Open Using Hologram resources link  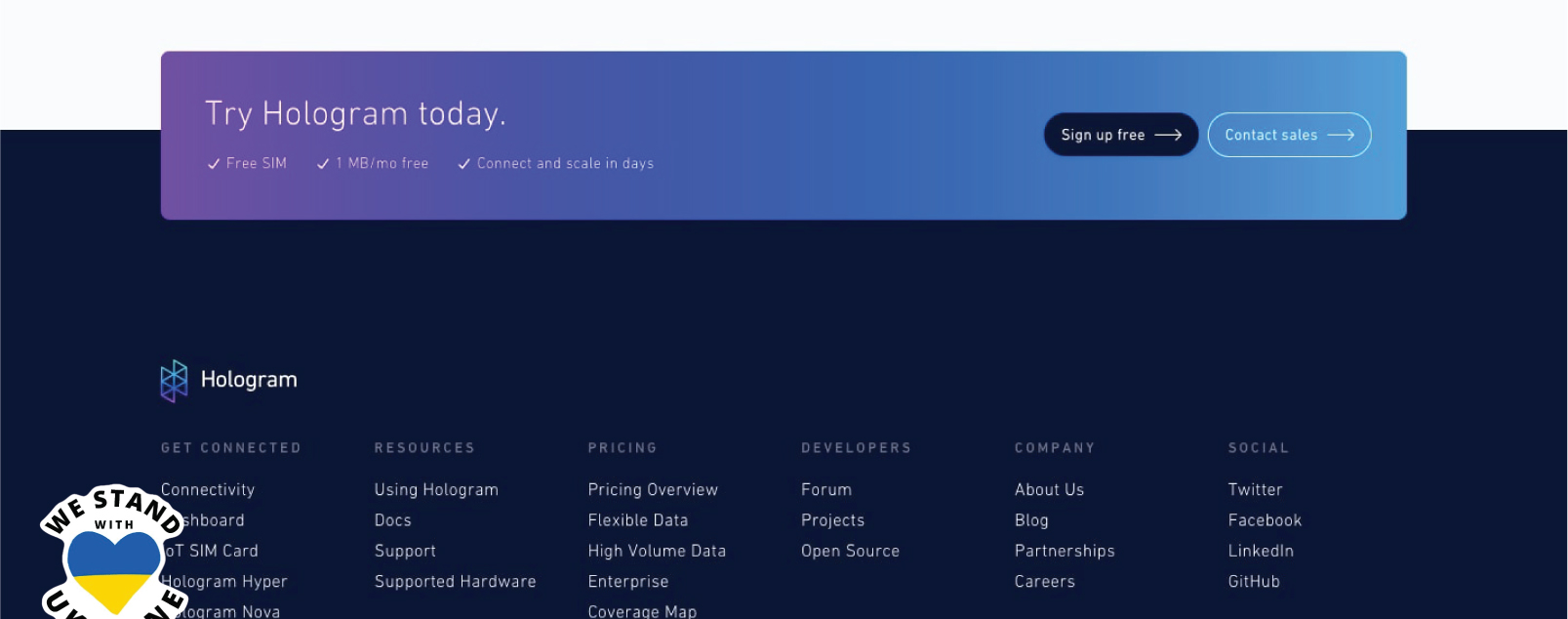(436, 490)
